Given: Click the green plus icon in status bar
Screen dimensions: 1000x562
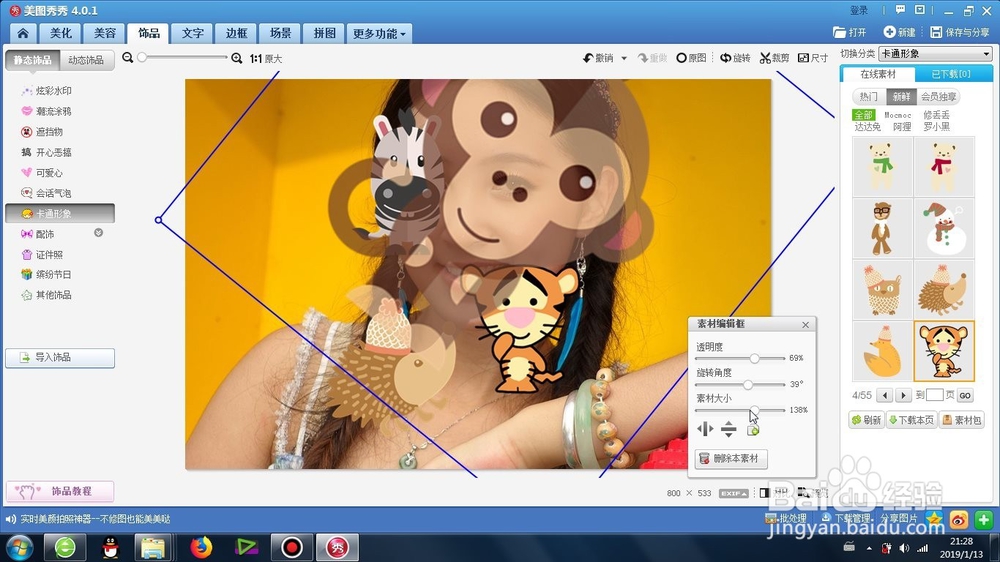Looking at the screenshot, I should coord(983,520).
